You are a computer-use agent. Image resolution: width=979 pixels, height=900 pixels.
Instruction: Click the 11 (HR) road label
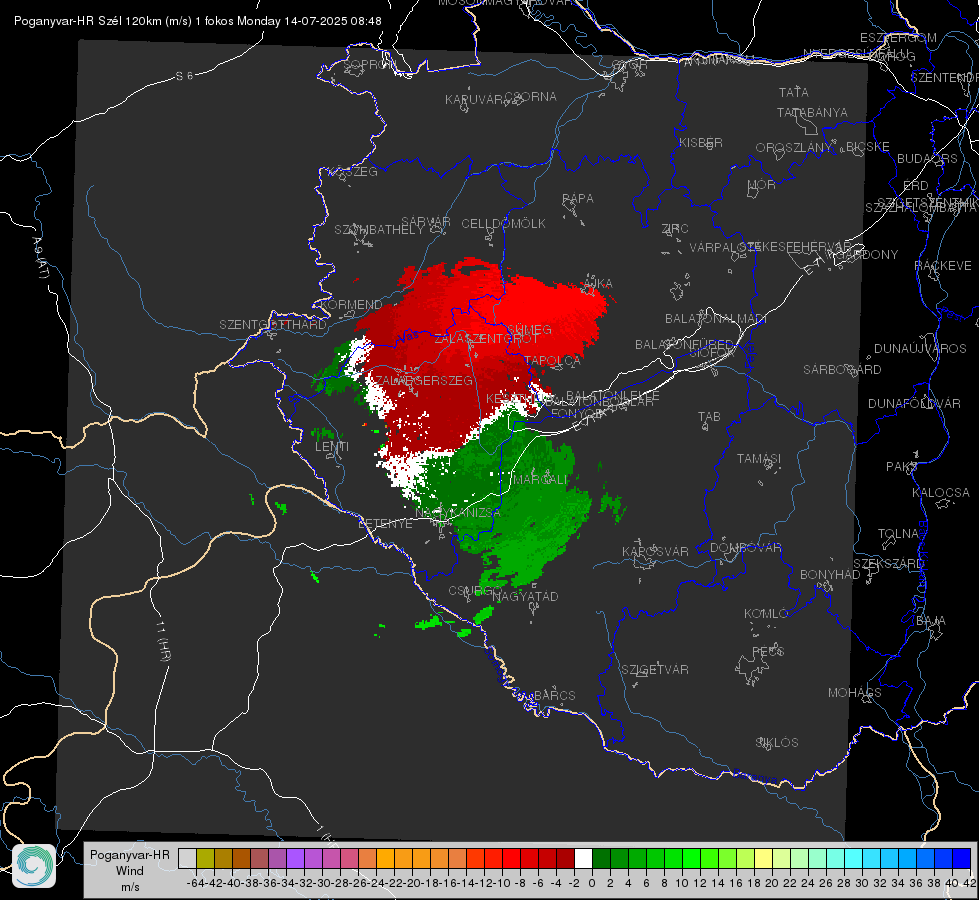(x=164, y=640)
